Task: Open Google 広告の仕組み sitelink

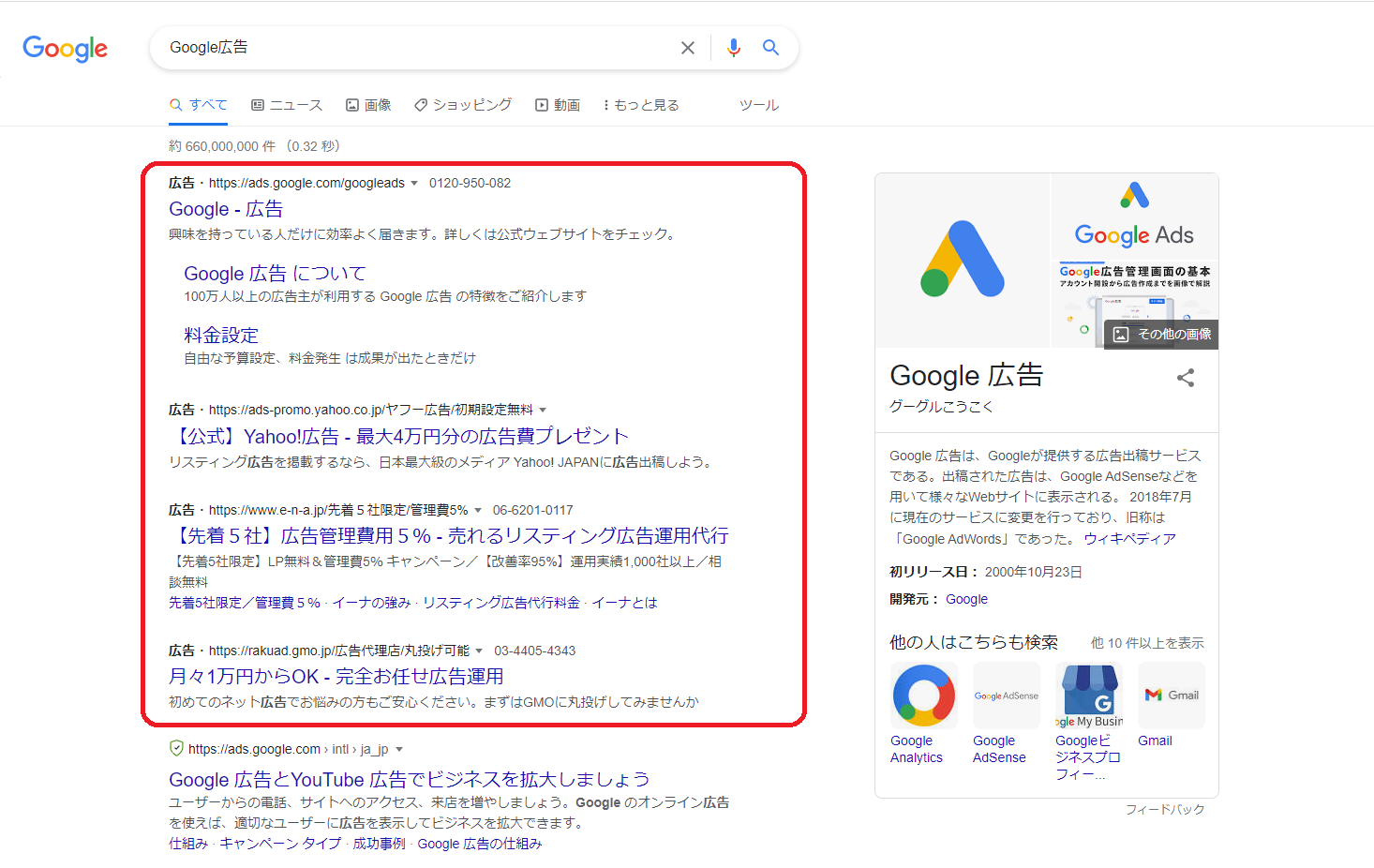Action: click(x=480, y=844)
